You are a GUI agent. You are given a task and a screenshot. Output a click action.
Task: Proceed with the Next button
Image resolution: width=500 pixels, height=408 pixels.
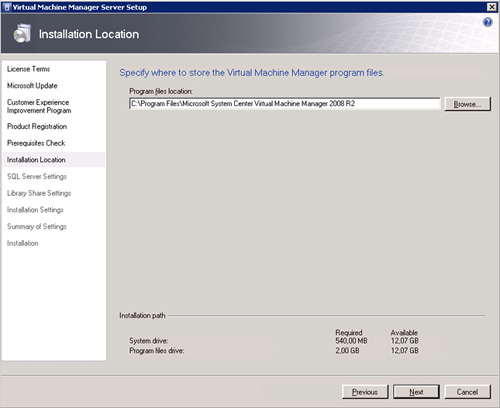[416, 392]
